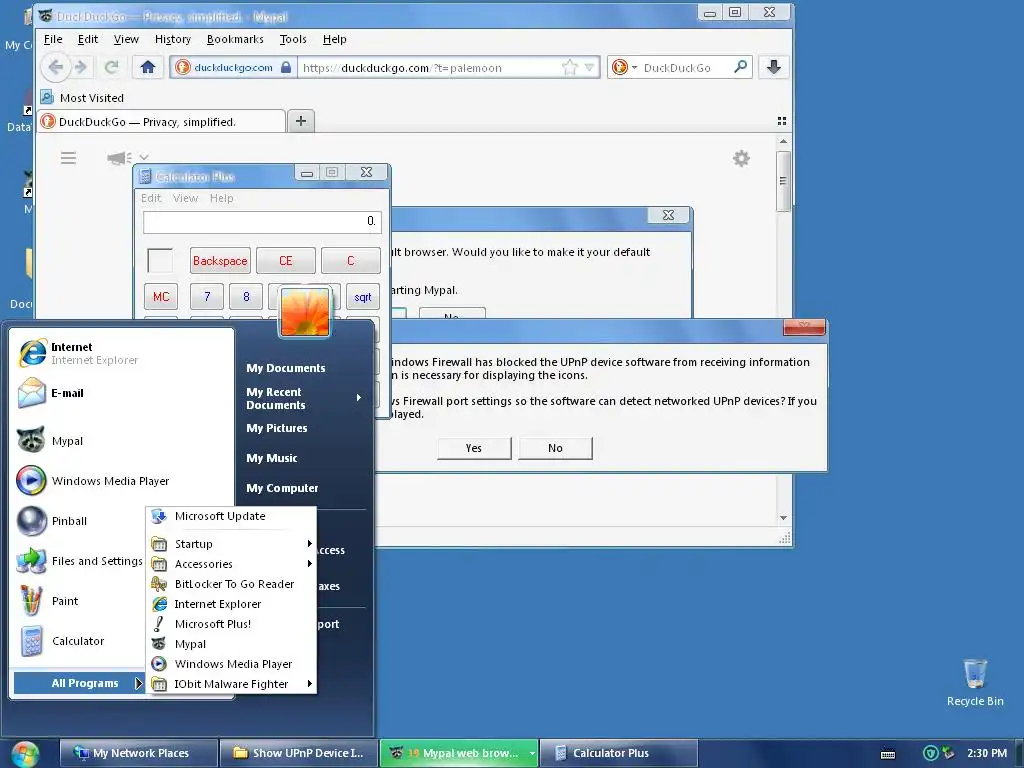Open the View menu in Calculator Plus
This screenshot has width=1024, height=768.
coord(185,198)
